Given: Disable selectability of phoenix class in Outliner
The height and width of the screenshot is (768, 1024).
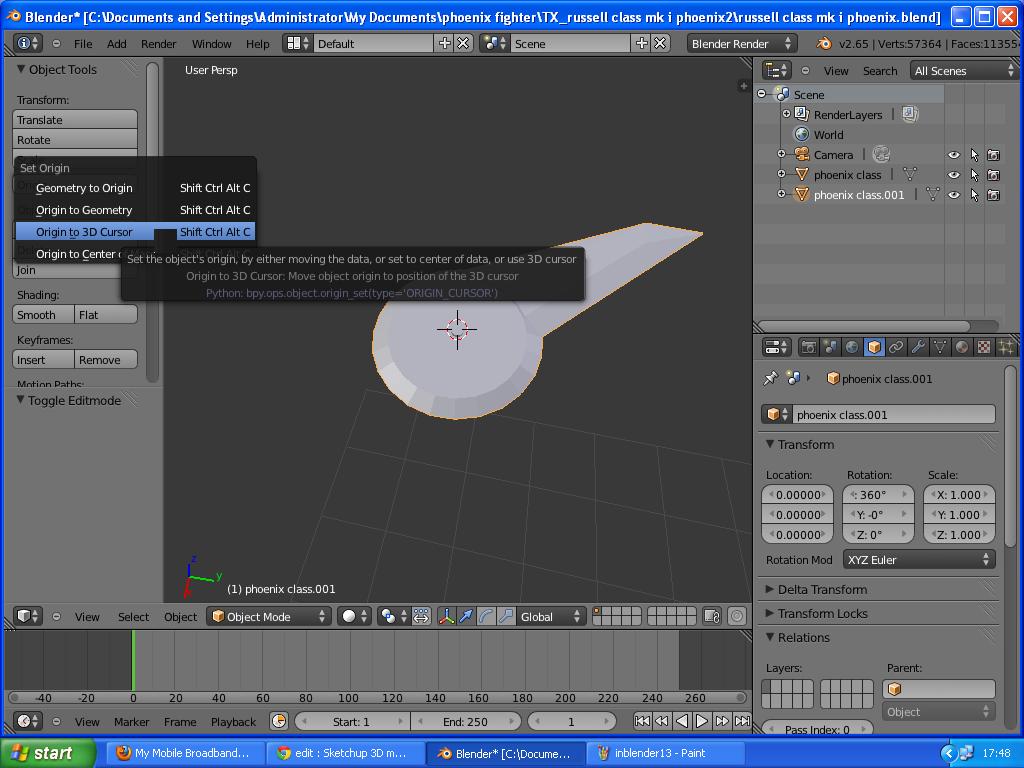Looking at the screenshot, I should [975, 175].
